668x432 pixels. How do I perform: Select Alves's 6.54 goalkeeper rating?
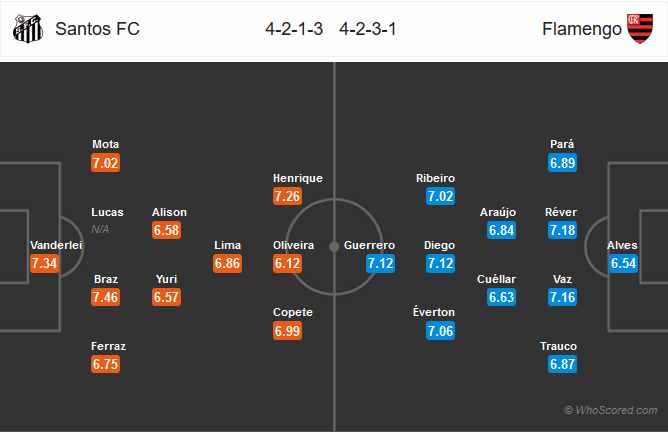pyautogui.click(x=623, y=263)
